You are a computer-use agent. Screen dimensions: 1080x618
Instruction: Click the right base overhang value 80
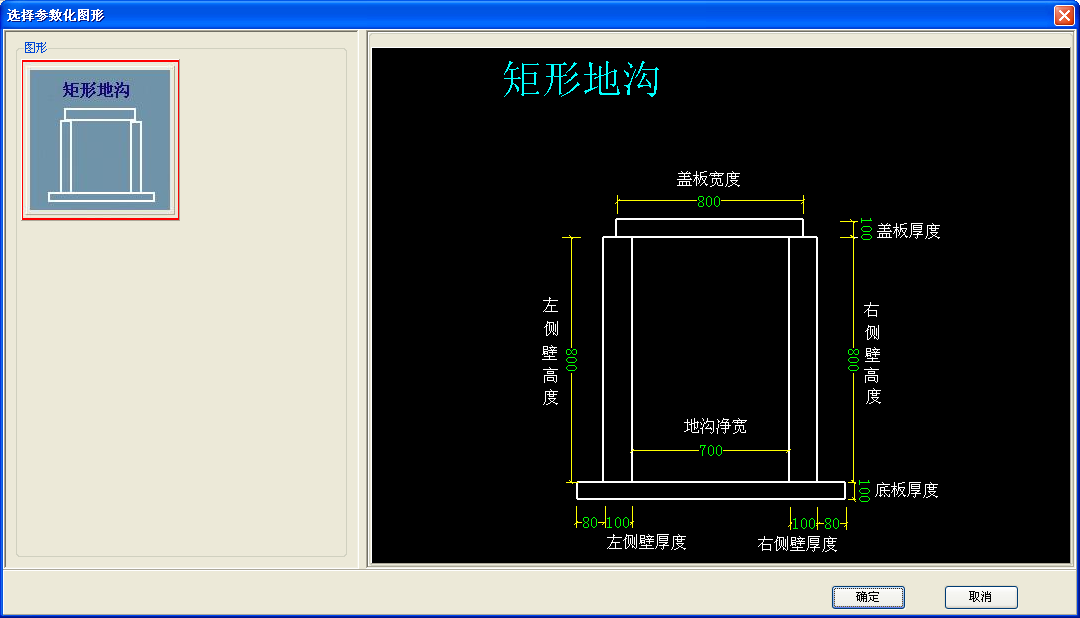click(832, 524)
